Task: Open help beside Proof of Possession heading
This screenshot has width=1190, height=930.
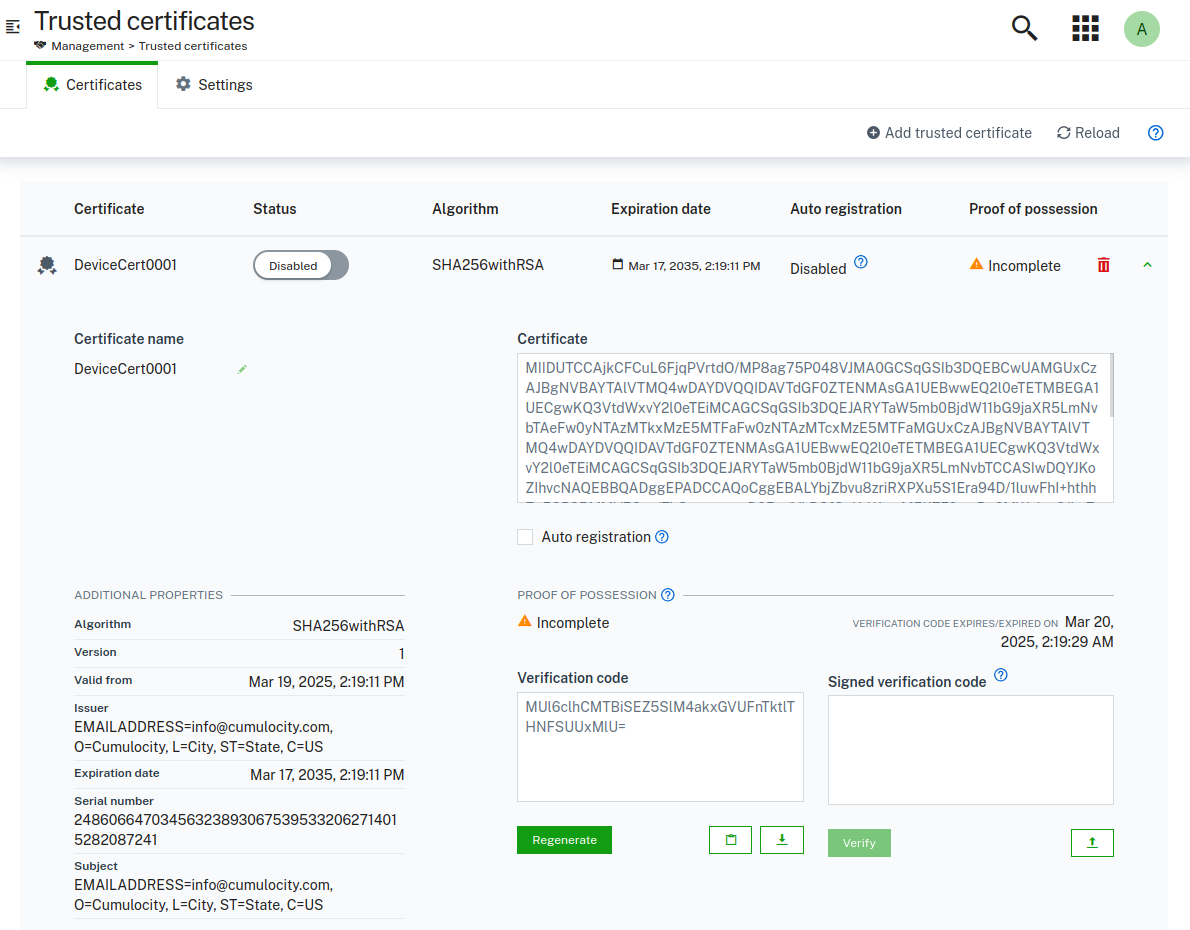Action: (667, 594)
